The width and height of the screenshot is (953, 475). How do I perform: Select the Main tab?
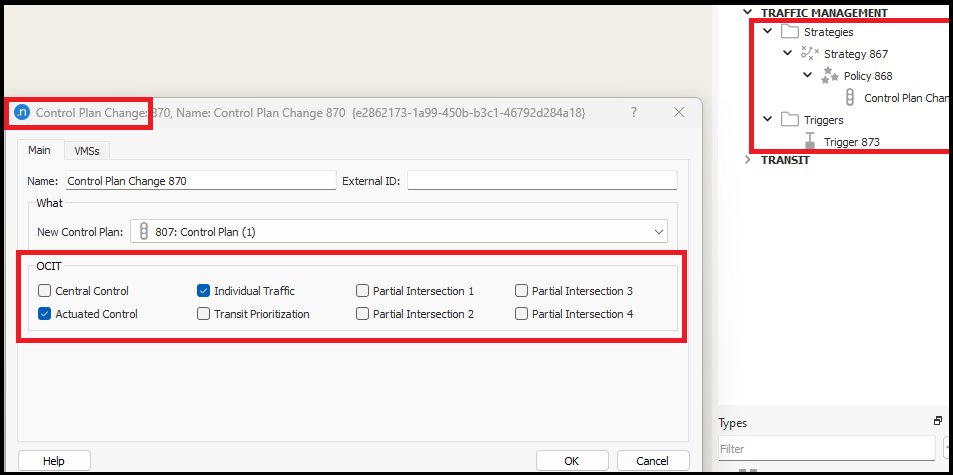click(39, 151)
